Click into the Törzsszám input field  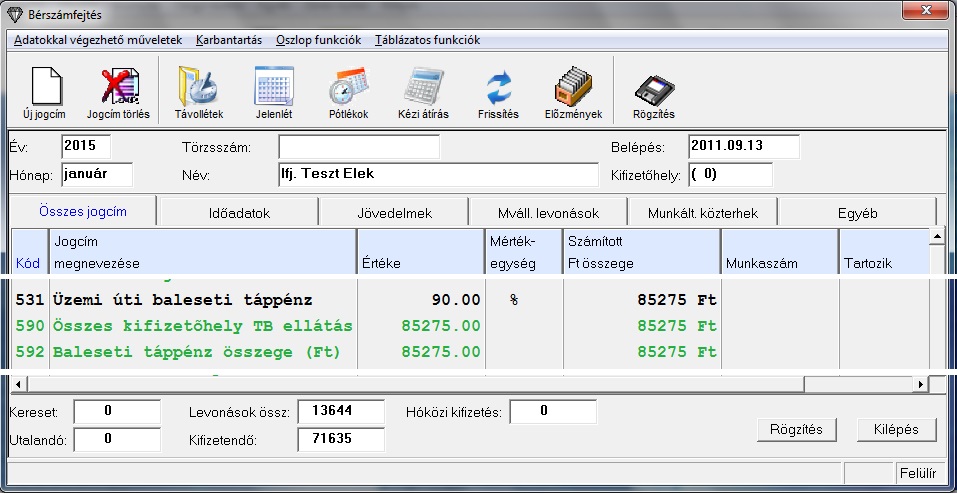[x=358, y=147]
